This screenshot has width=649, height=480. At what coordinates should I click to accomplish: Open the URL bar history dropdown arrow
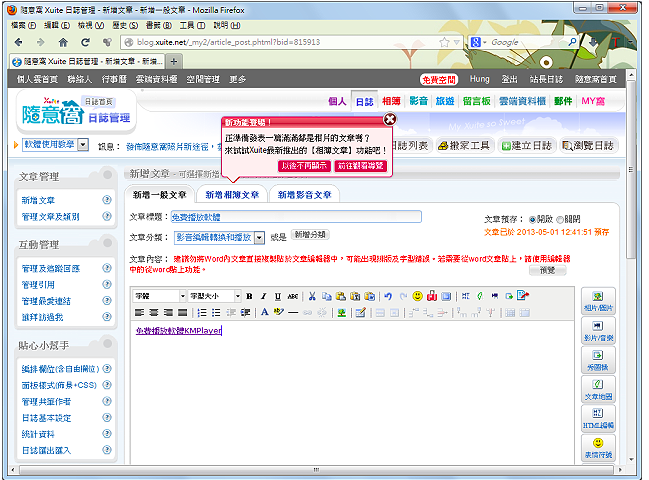pyautogui.click(x=457, y=42)
